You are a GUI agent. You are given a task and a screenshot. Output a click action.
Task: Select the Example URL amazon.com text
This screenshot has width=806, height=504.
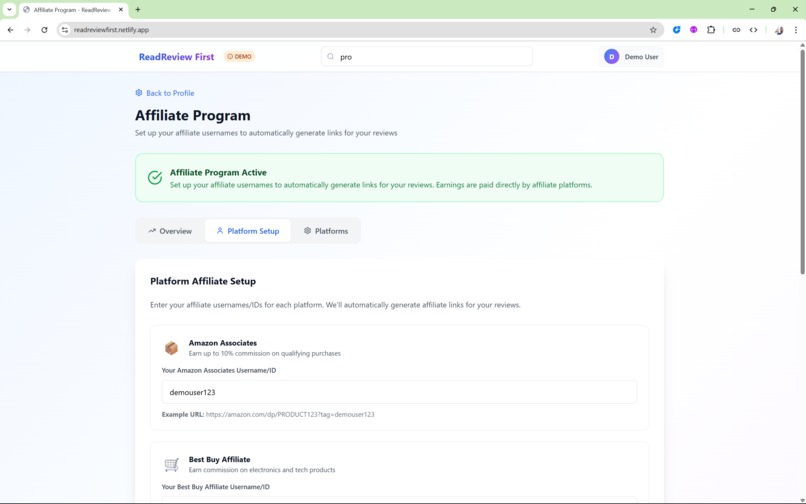point(290,415)
